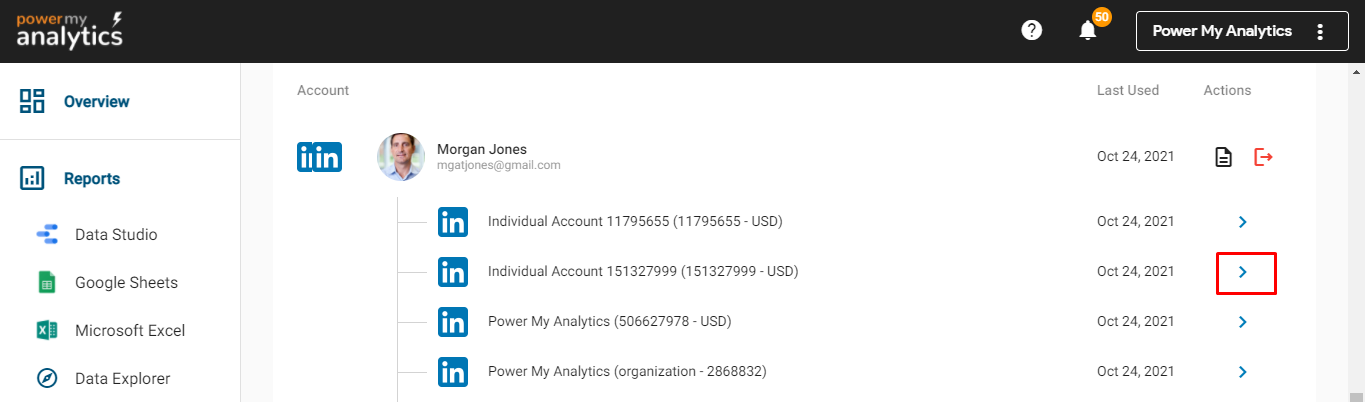
Task: Click the help question mark icon
Action: [1032, 31]
